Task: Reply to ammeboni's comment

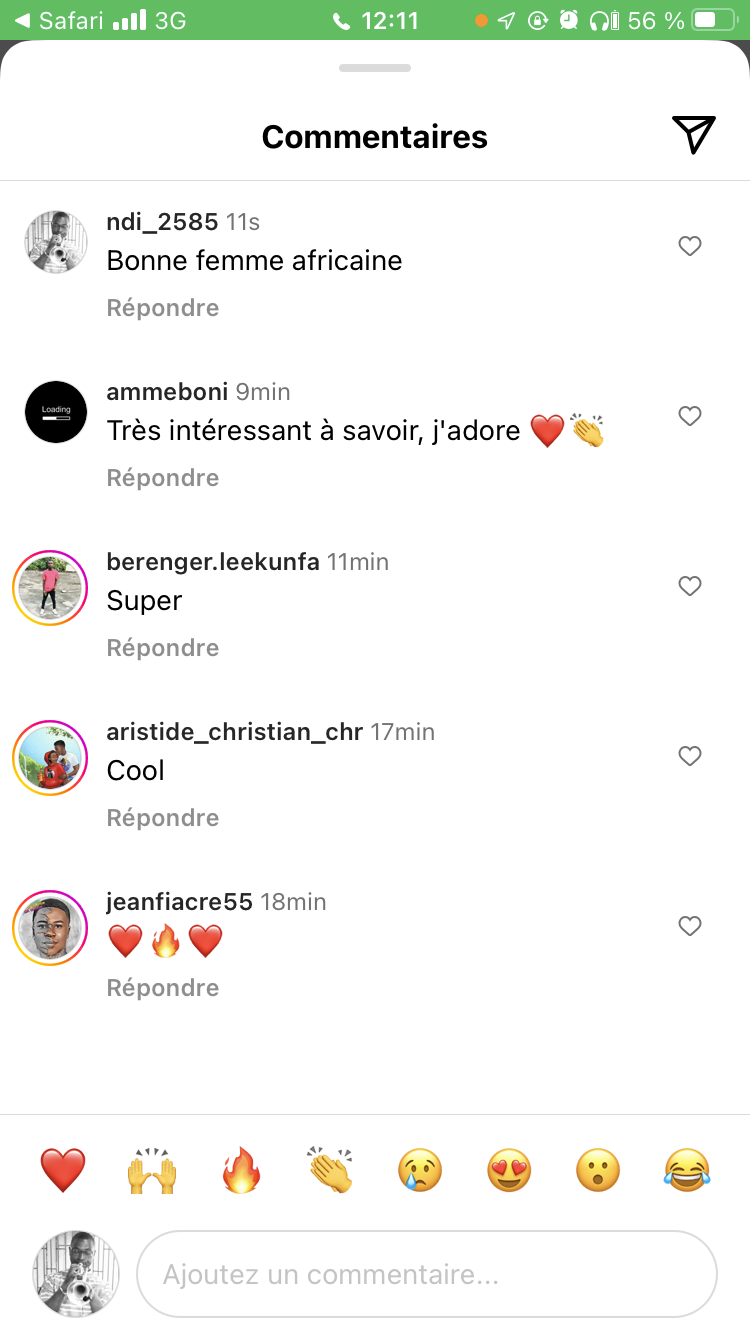Action: (163, 478)
